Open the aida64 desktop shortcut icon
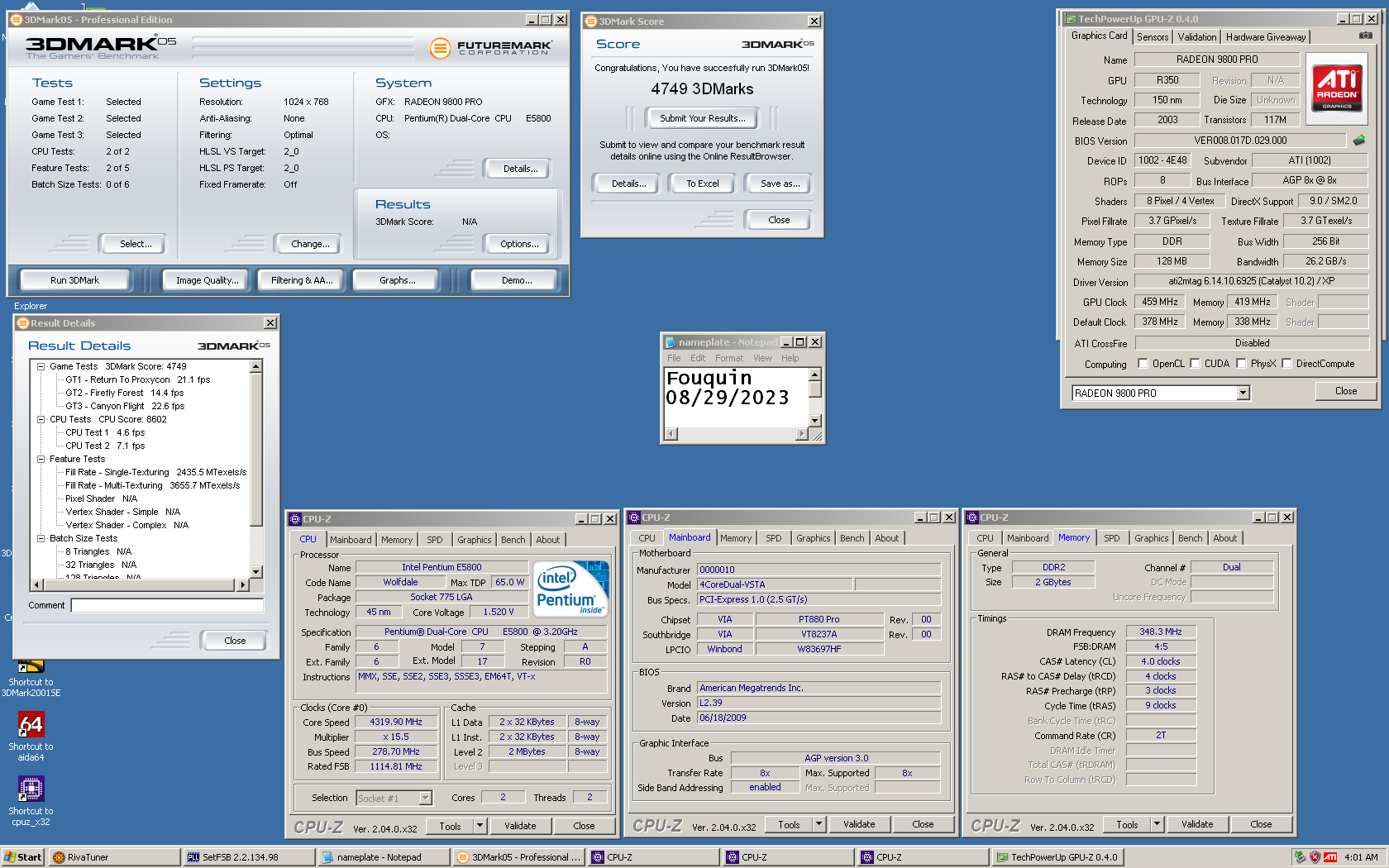Screen dimensions: 1389x868 (31, 725)
